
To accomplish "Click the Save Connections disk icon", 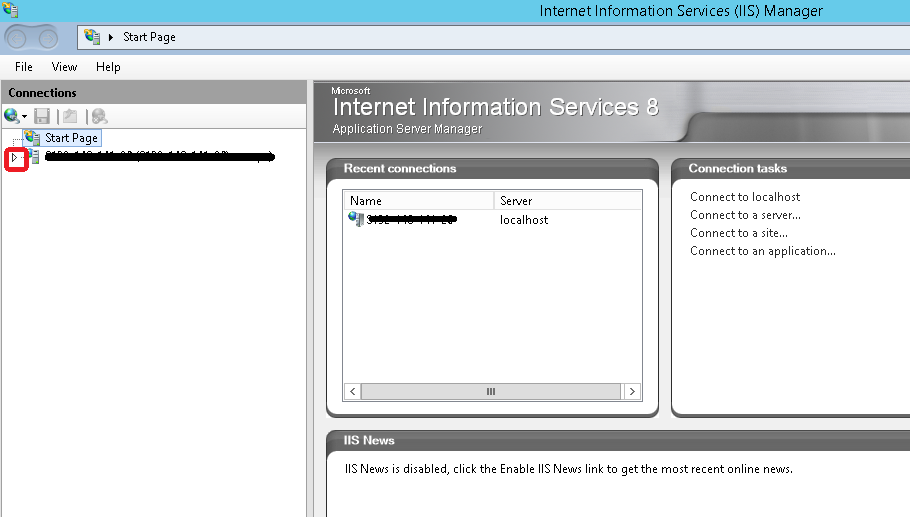I will (x=42, y=116).
